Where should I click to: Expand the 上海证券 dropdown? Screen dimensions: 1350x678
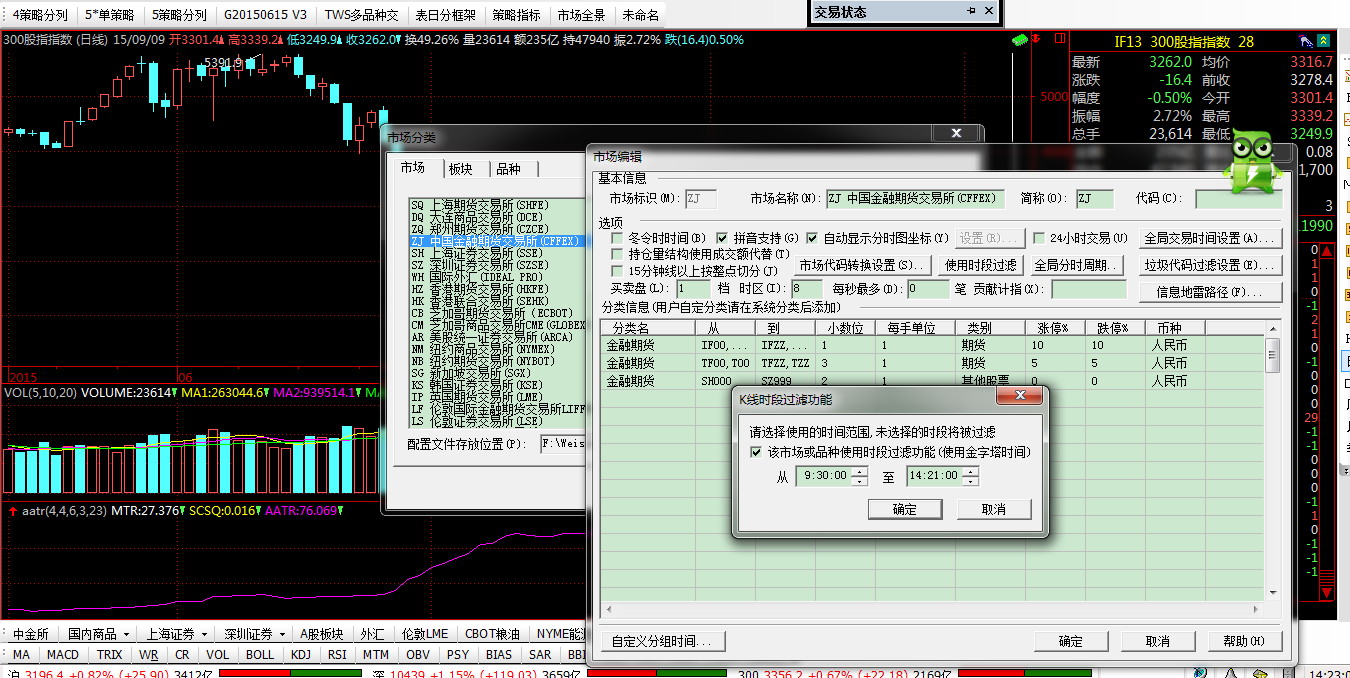pos(204,634)
